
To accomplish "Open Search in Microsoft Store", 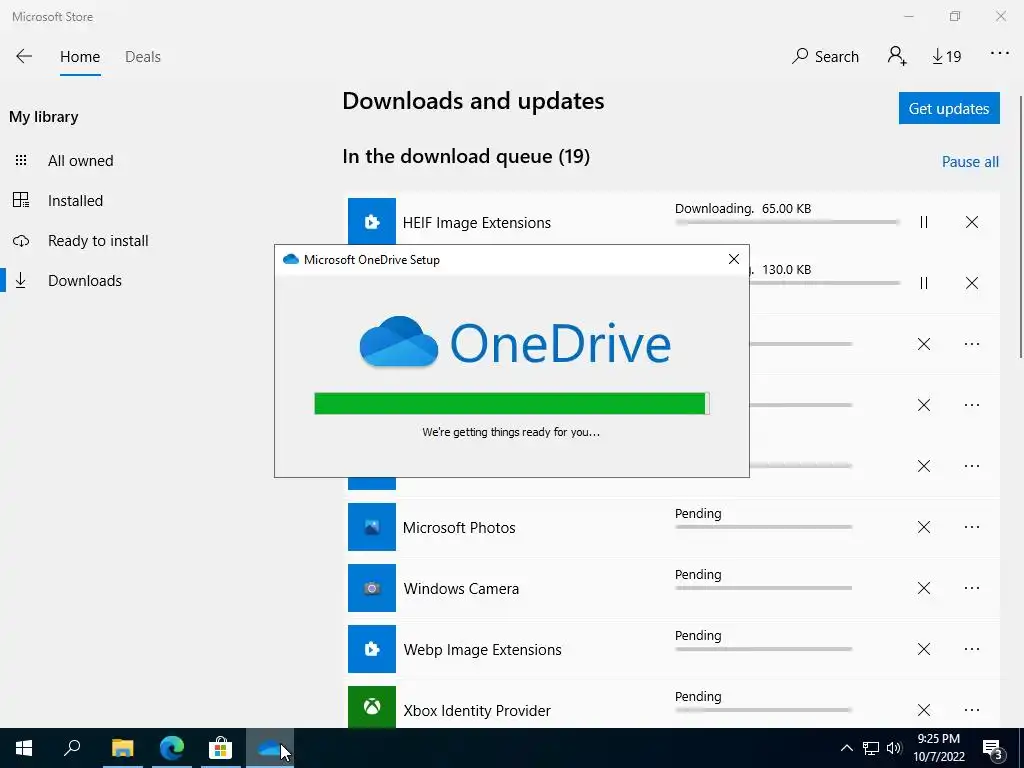I will tap(825, 57).
